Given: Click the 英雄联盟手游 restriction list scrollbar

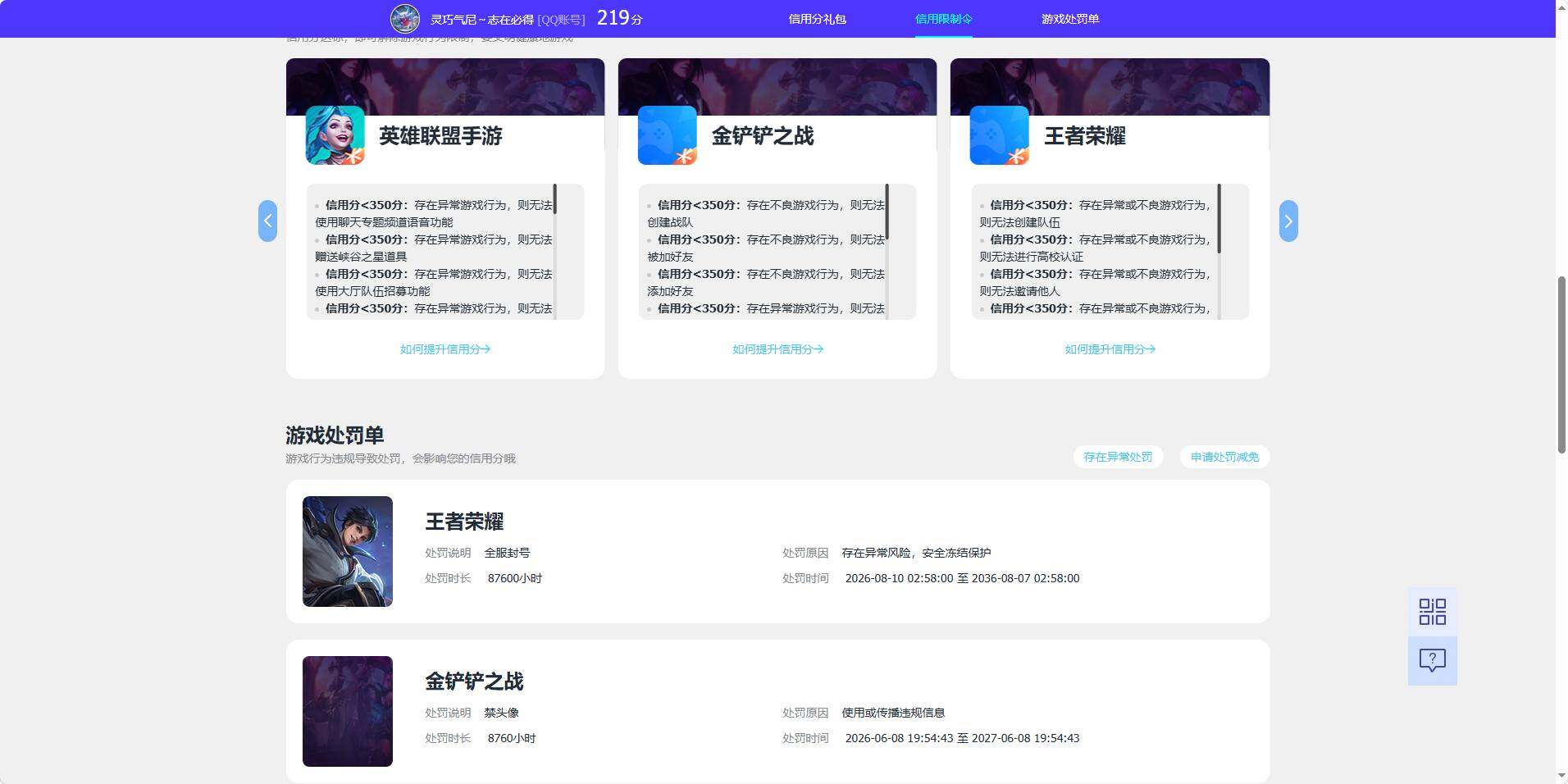Looking at the screenshot, I should [555, 199].
